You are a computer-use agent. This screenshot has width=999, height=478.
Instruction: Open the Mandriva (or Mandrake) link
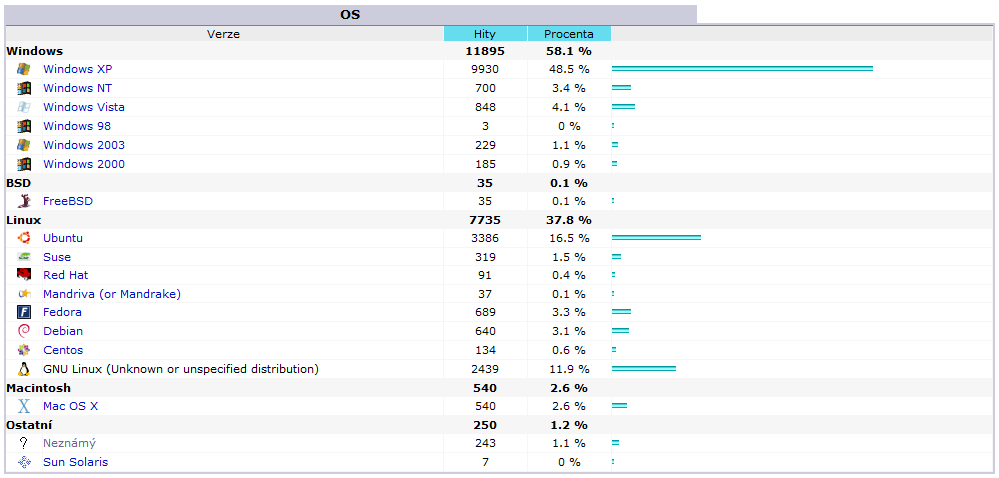click(112, 294)
